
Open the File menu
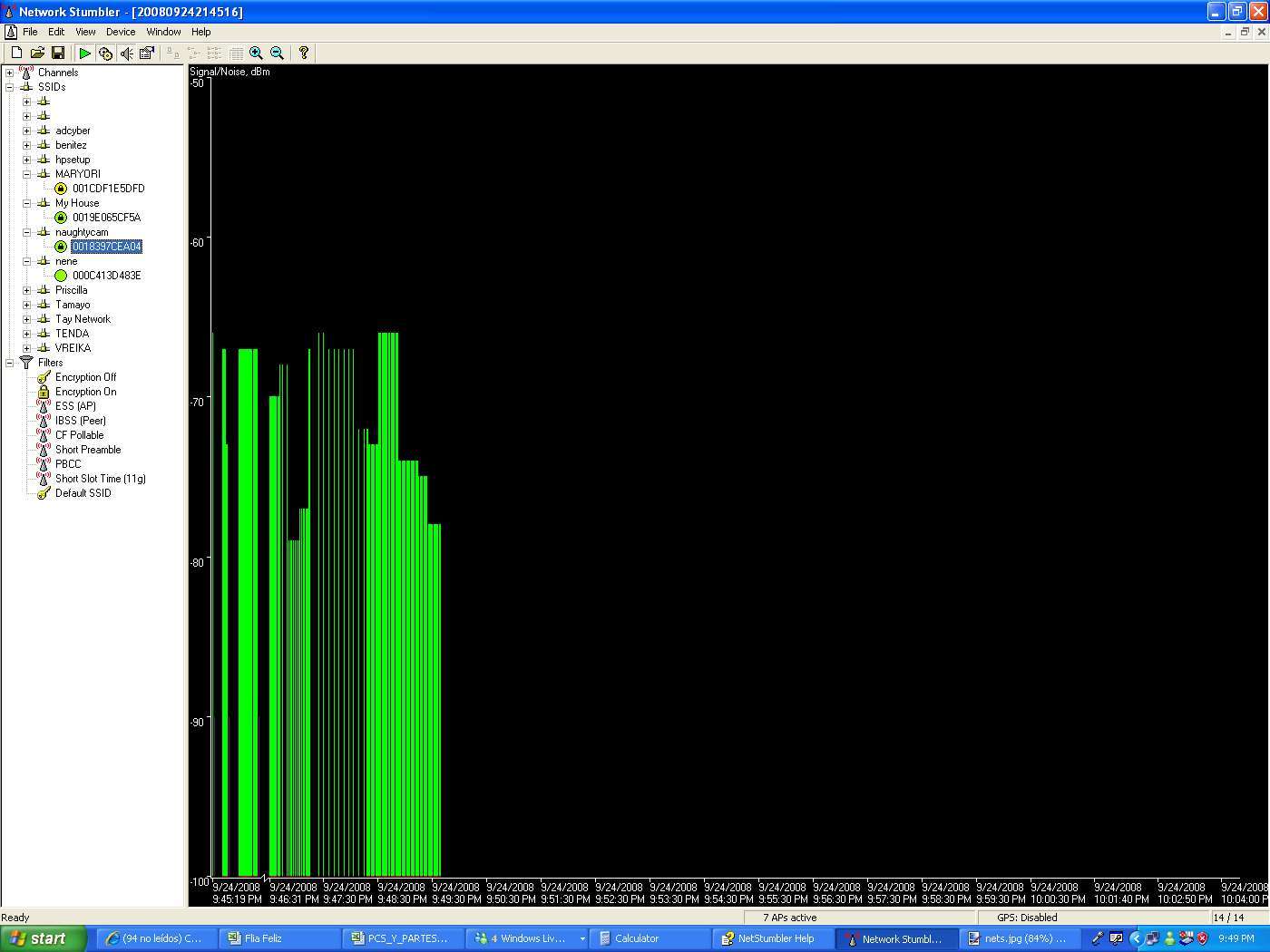pos(30,32)
